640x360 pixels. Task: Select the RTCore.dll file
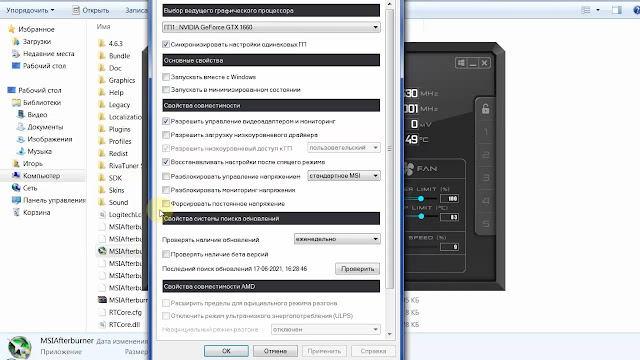click(x=120, y=324)
